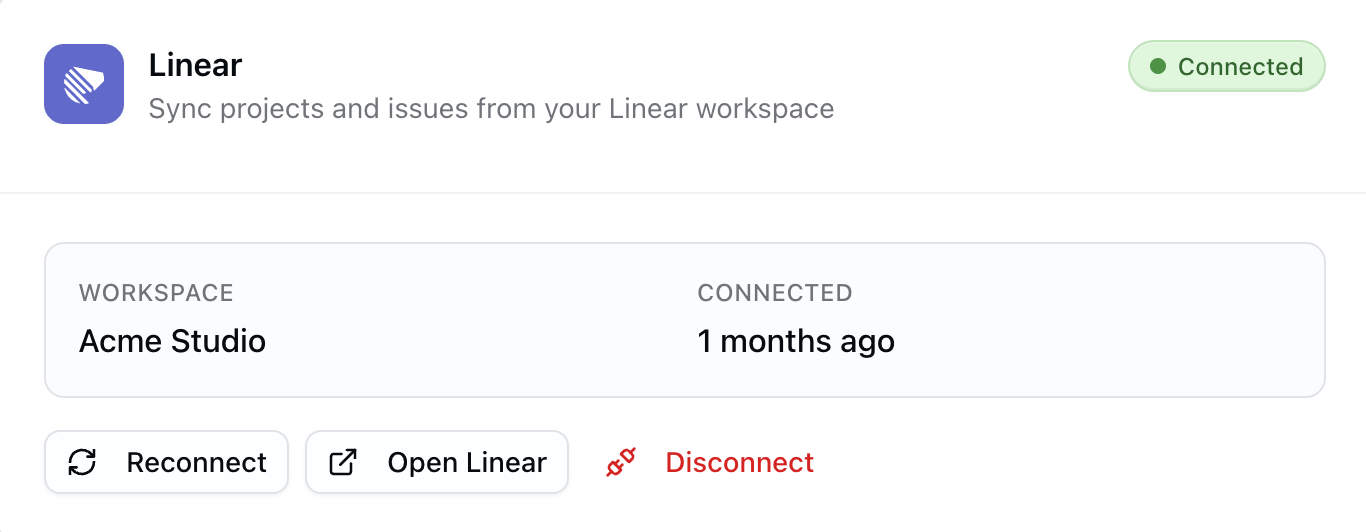Select the Acme Studio workspace name
This screenshot has width=1366, height=532.
[x=172, y=342]
